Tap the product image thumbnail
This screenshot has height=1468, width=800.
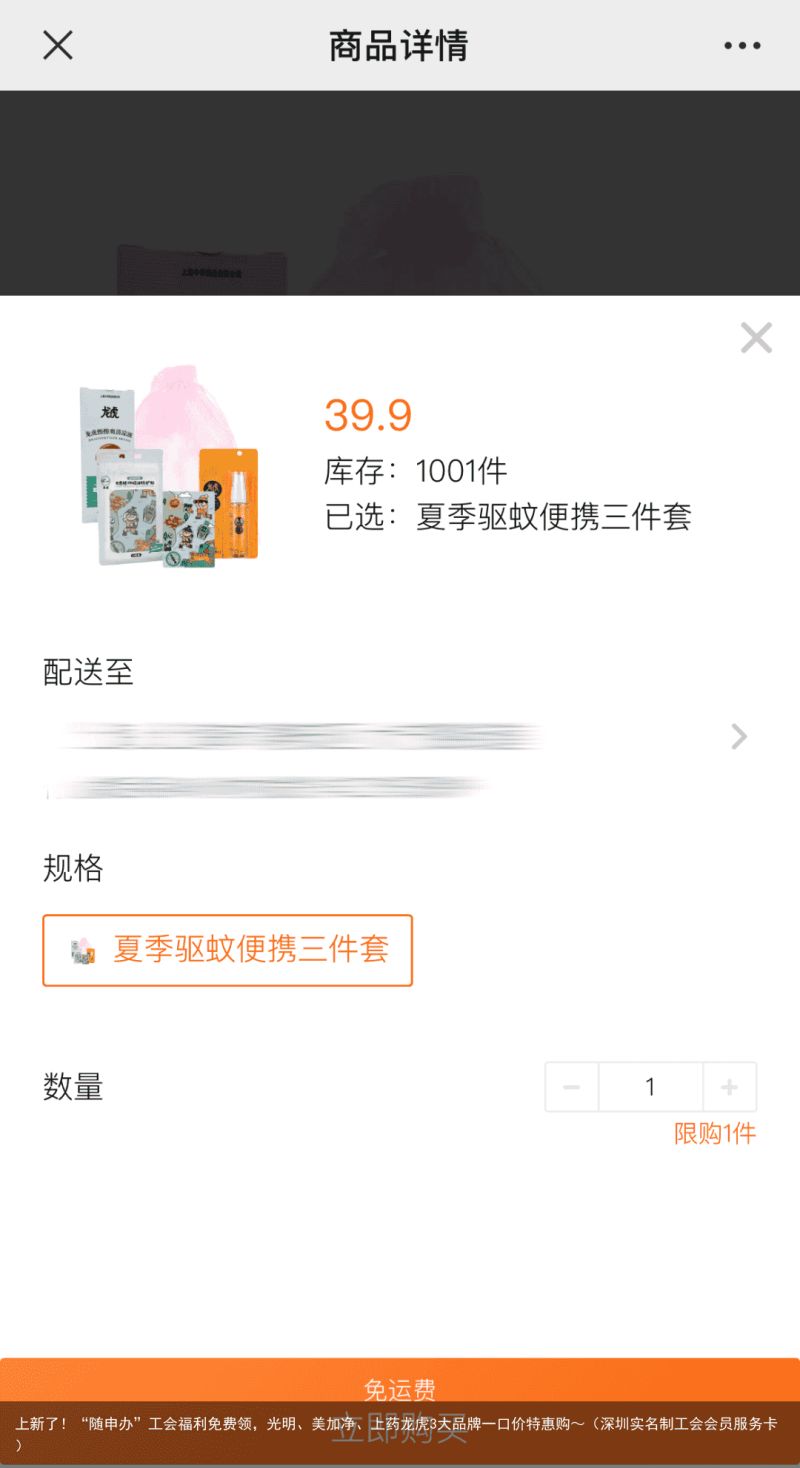click(168, 466)
